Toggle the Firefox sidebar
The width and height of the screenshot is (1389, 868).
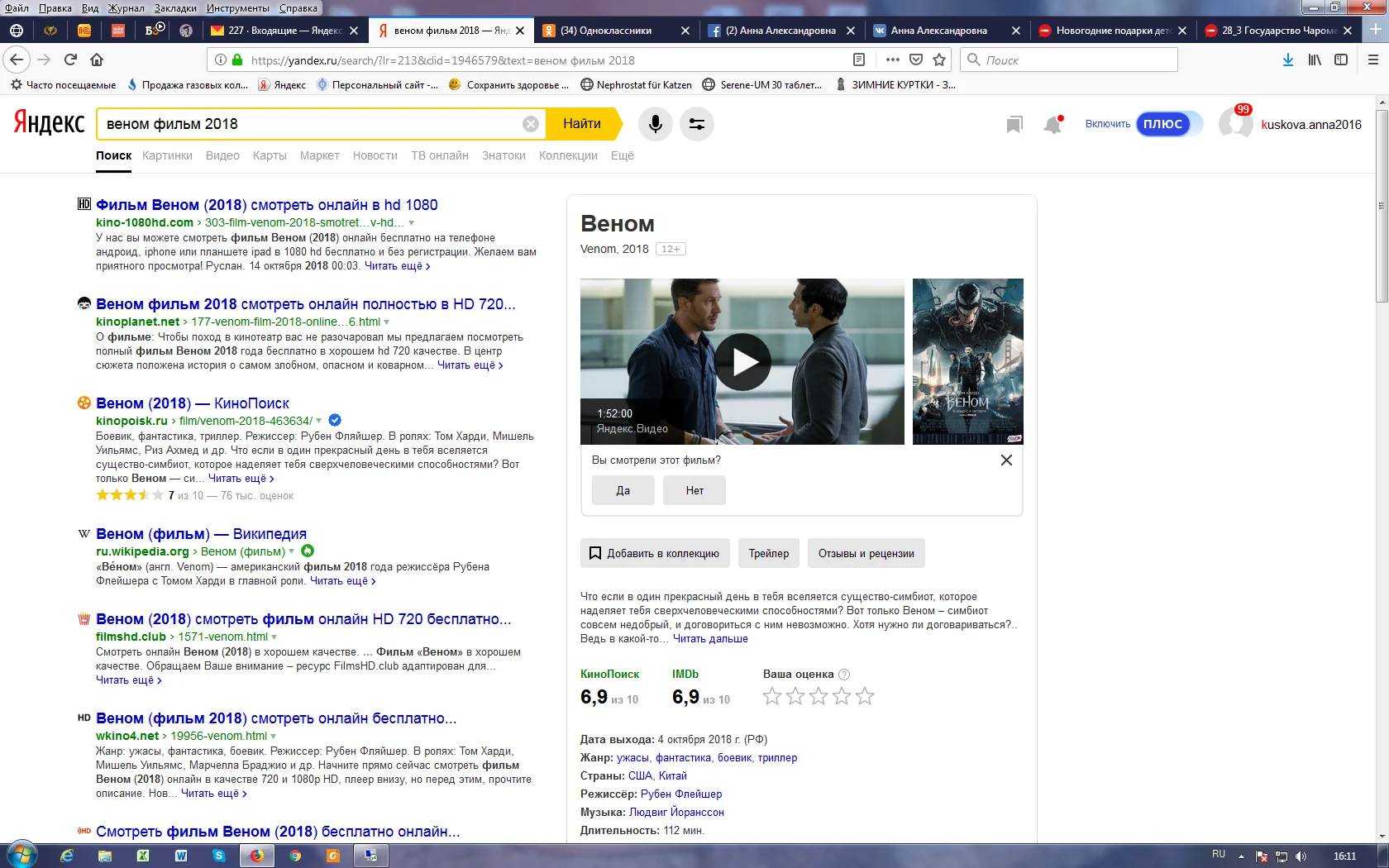(1341, 60)
